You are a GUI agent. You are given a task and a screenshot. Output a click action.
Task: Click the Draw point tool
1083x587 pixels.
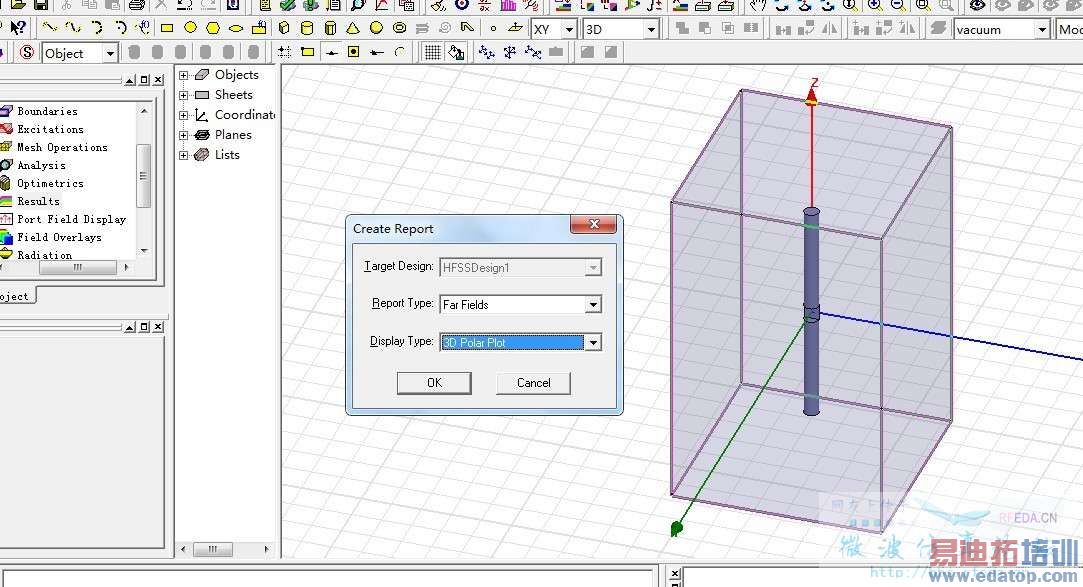point(492,28)
